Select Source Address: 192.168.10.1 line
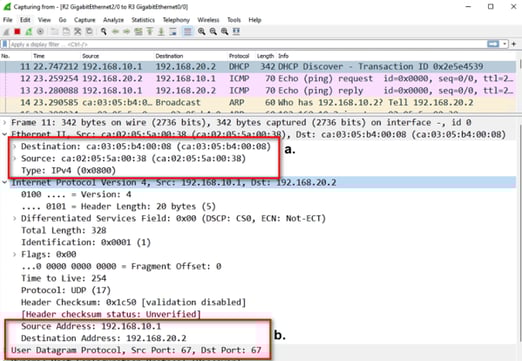The height and width of the screenshot is (361, 522). [x=91, y=326]
